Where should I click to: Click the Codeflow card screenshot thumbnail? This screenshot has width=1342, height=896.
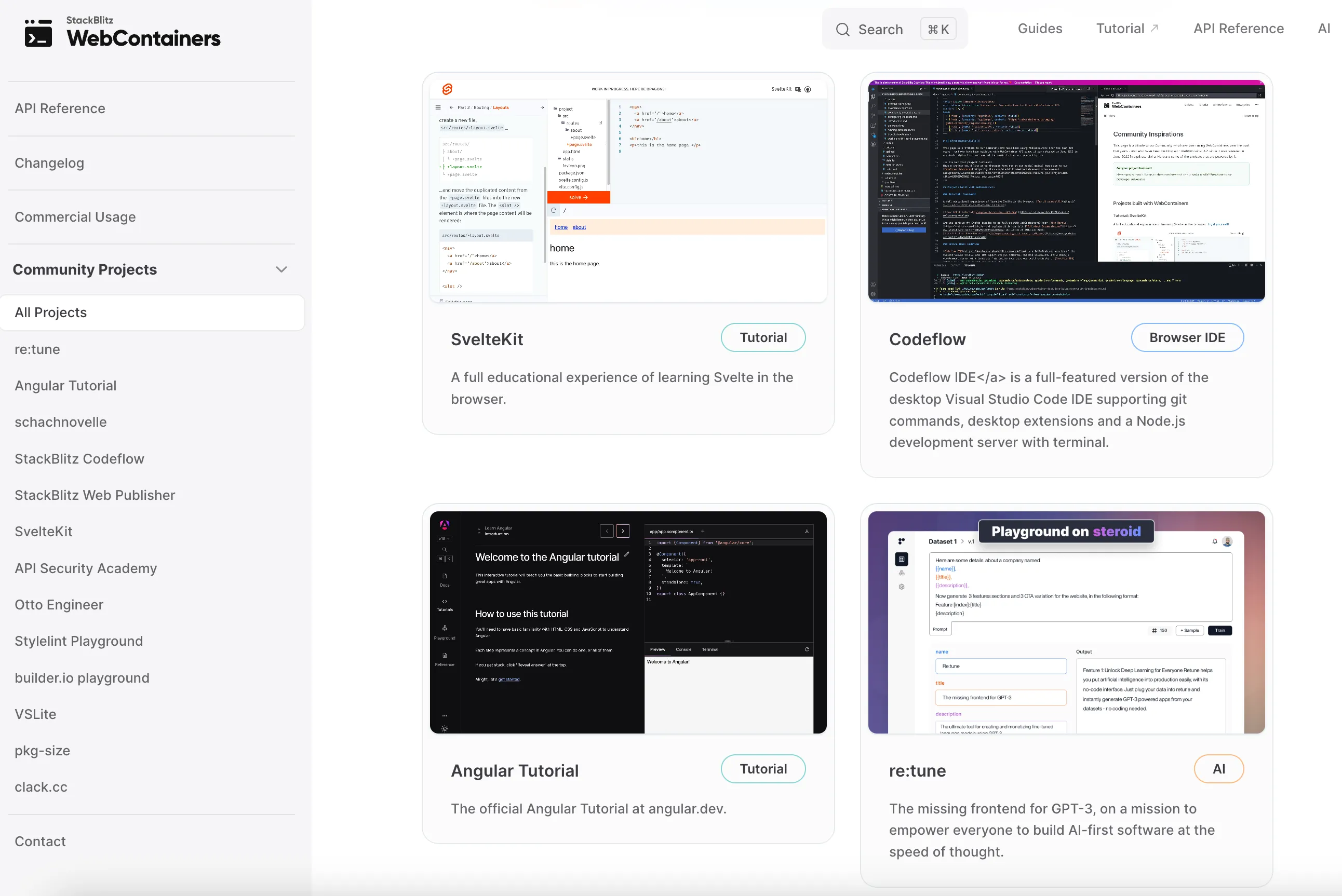tap(1067, 191)
